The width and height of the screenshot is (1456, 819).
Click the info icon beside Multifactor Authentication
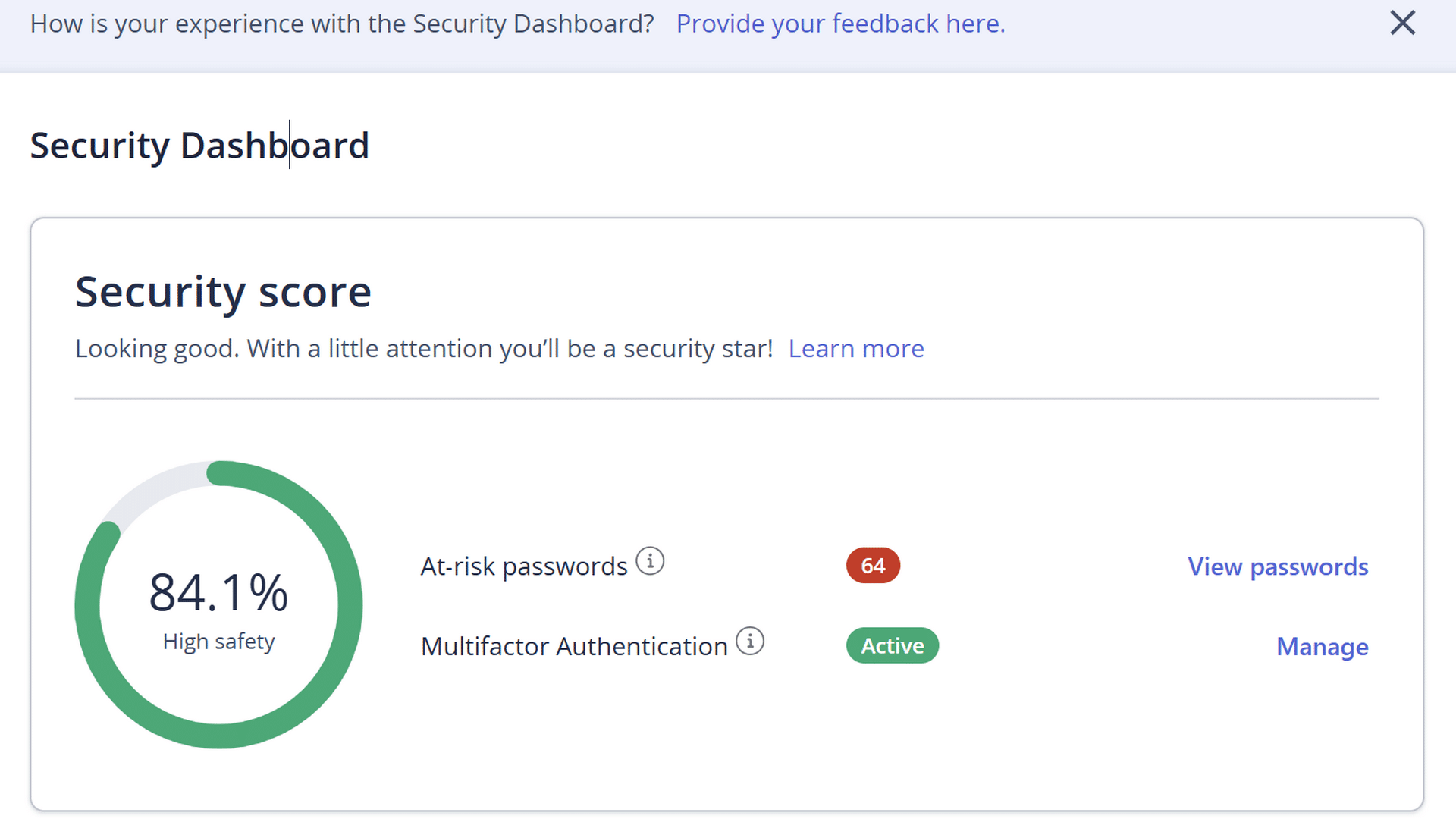pyautogui.click(x=750, y=642)
